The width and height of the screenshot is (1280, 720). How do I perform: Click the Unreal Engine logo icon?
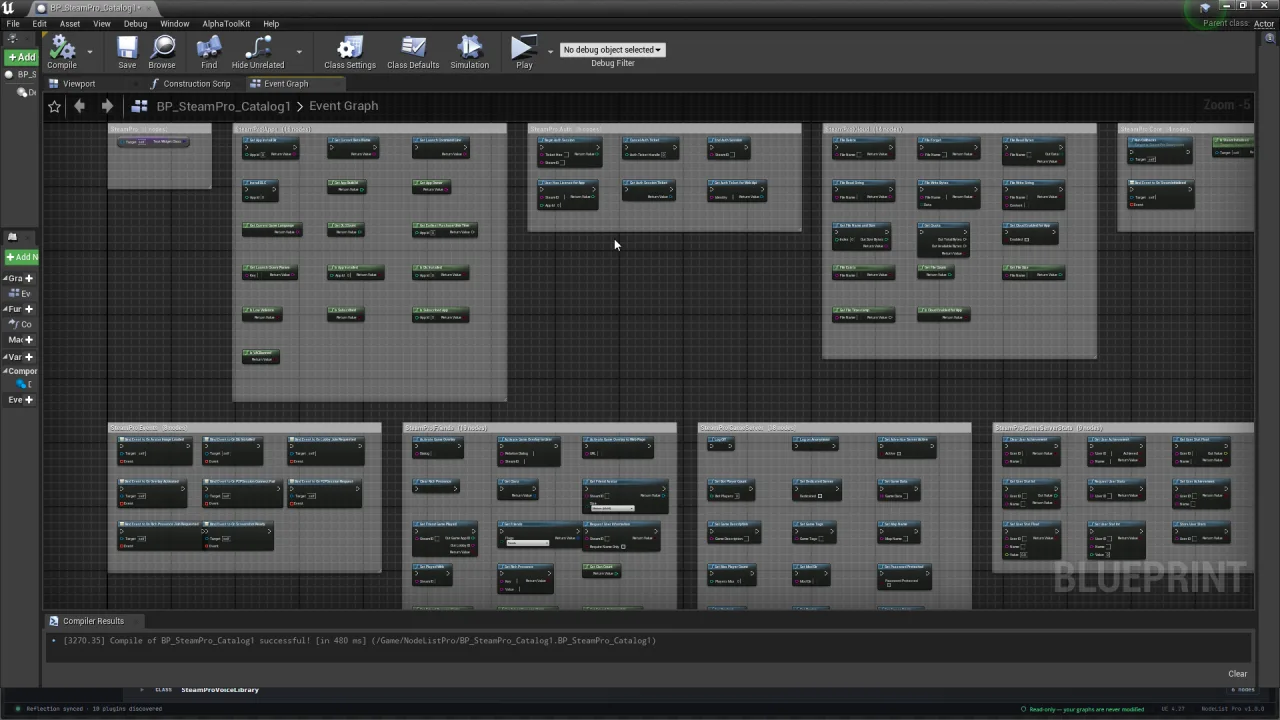[x=8, y=8]
